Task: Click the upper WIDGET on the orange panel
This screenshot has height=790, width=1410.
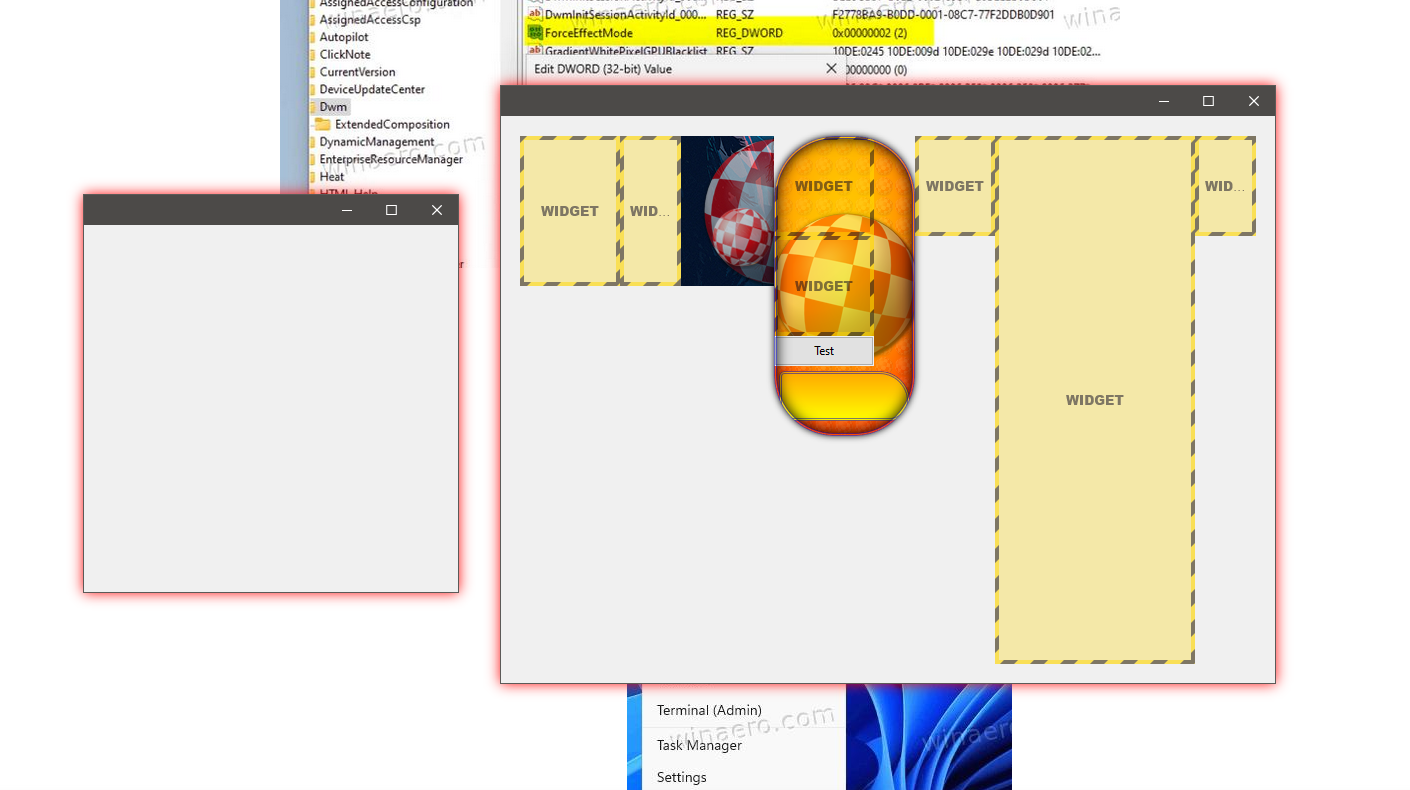Action: (x=824, y=186)
